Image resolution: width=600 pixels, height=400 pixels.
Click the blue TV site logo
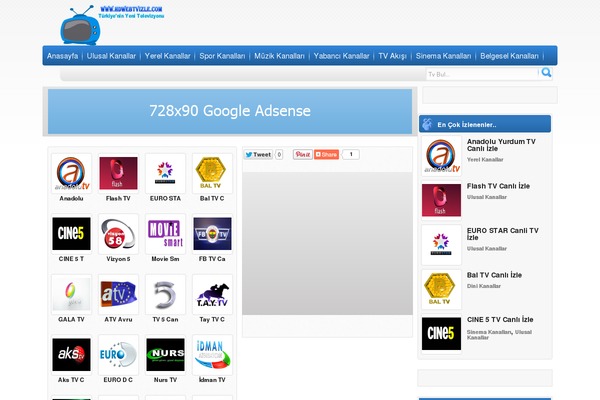point(80,26)
